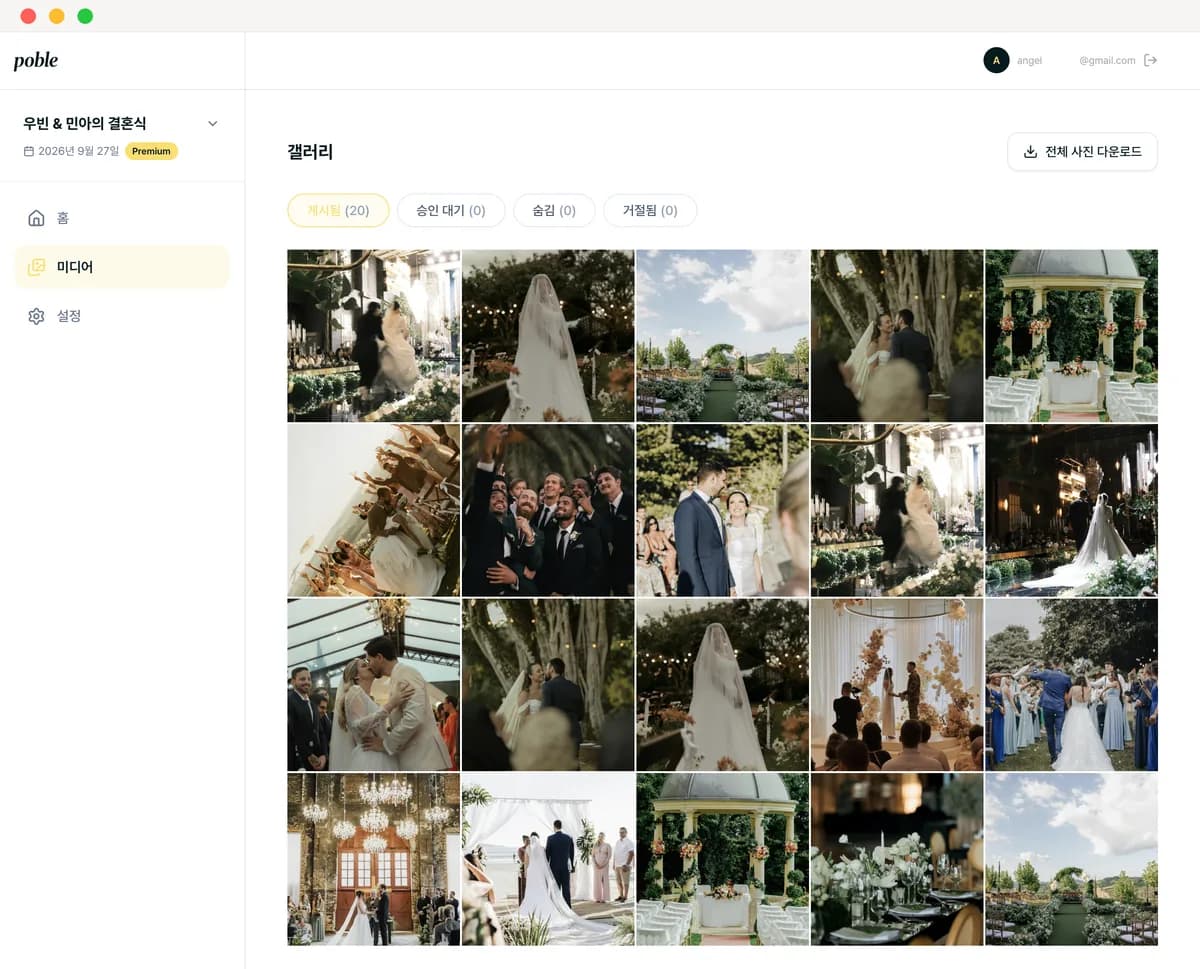This screenshot has height=969, width=1200.
Task: Click the calendar icon next to date
Action: coord(29,151)
